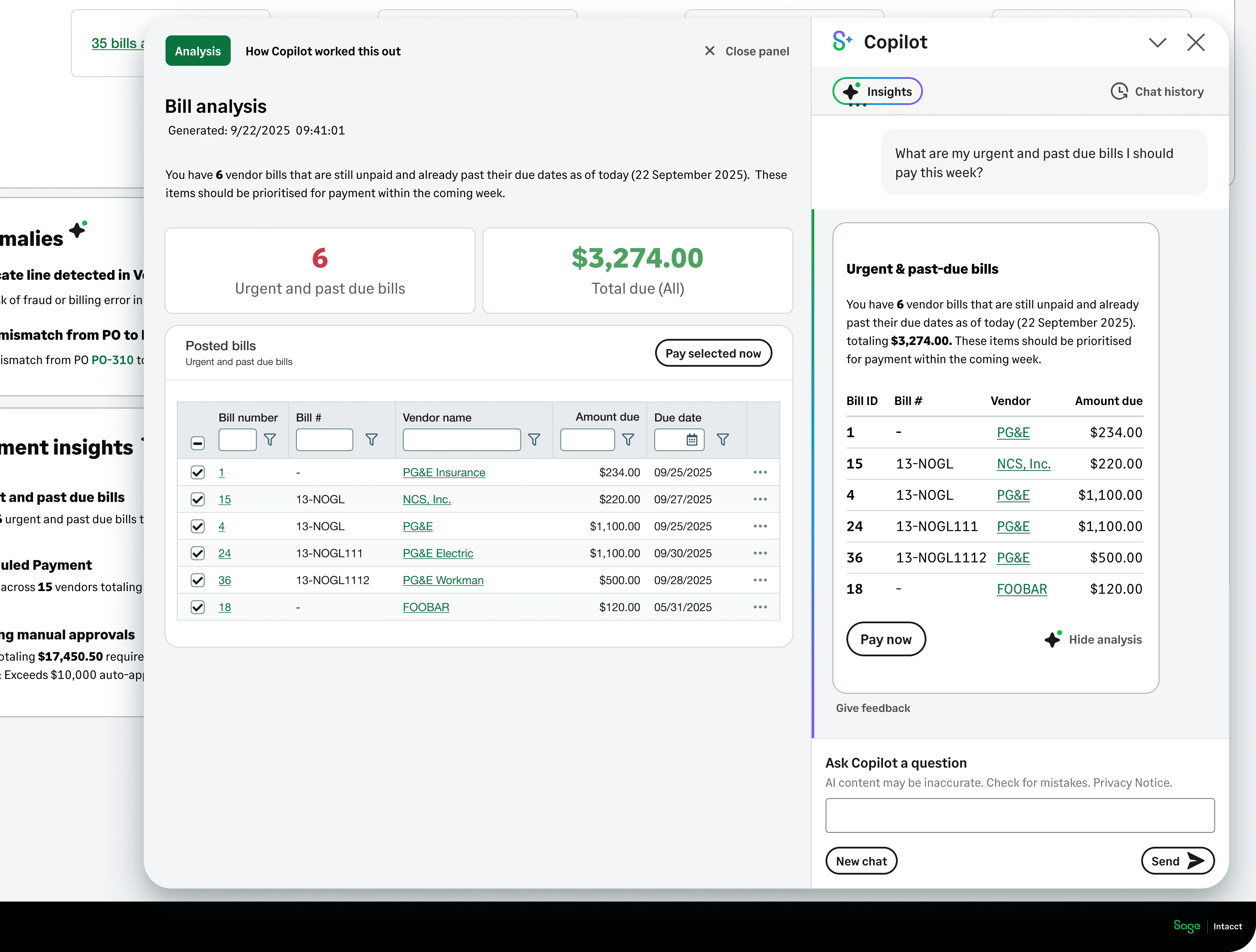Collapse Copilot panel with chevron
1256x952 pixels.
(x=1157, y=43)
